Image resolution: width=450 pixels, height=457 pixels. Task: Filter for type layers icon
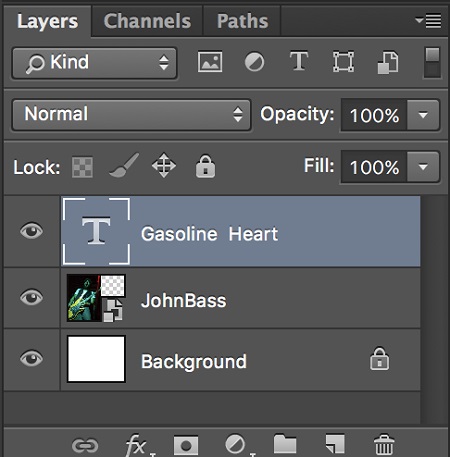pos(299,61)
